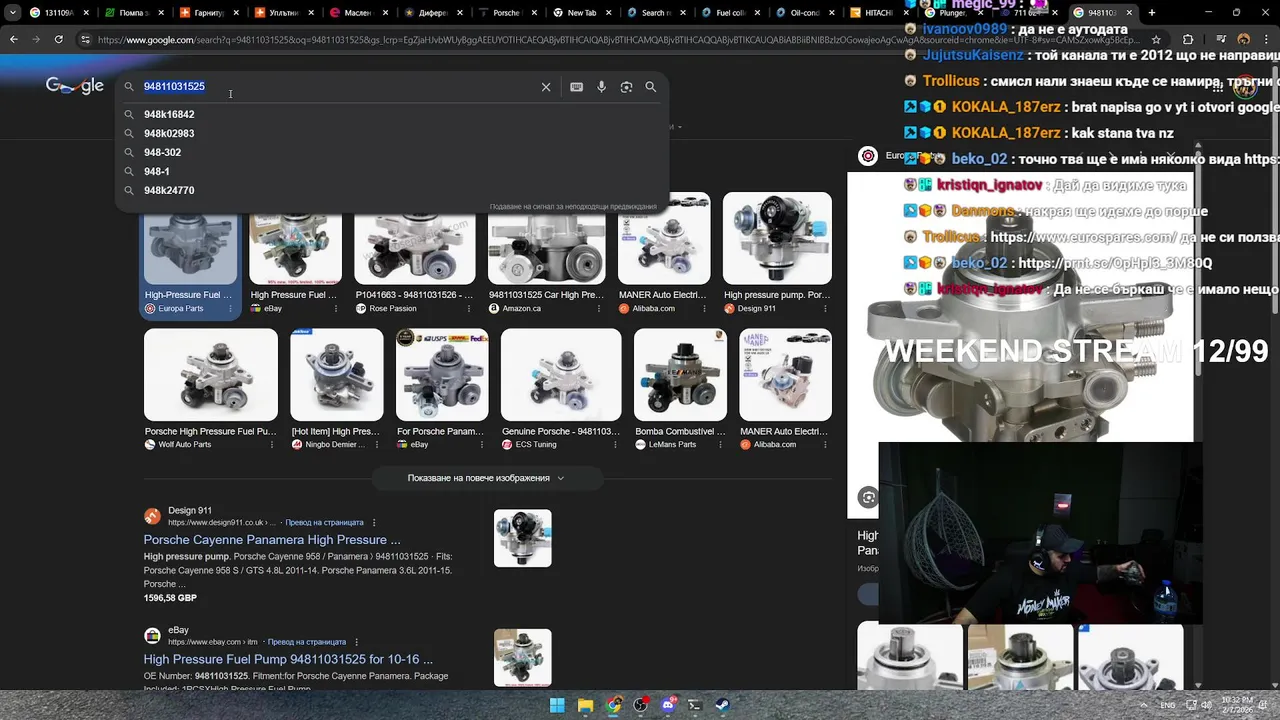Screen dimensions: 1280x720
Task: Open the Design 911 high pressure pump image
Action: 777,239
